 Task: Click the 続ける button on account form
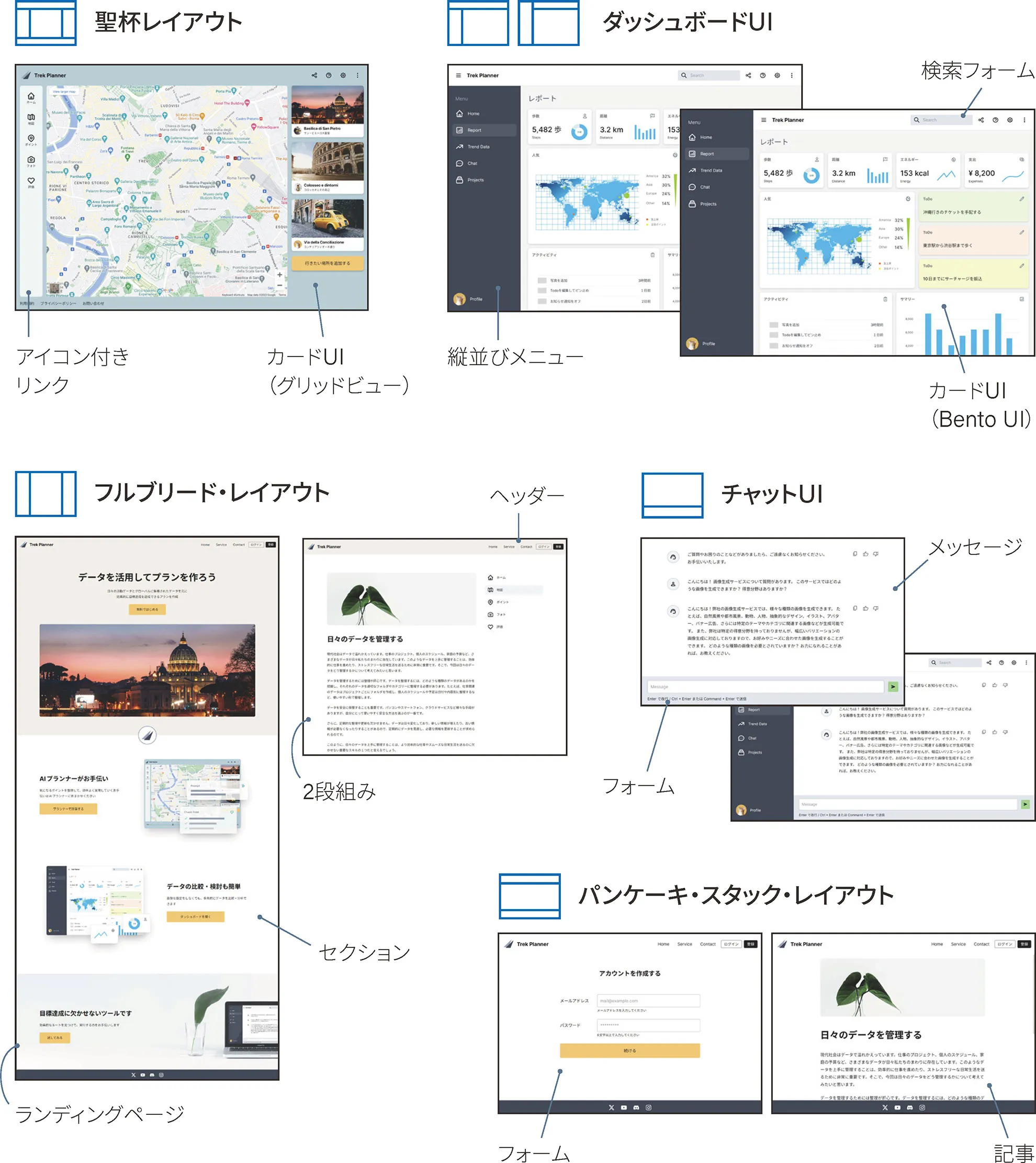pos(629,1050)
